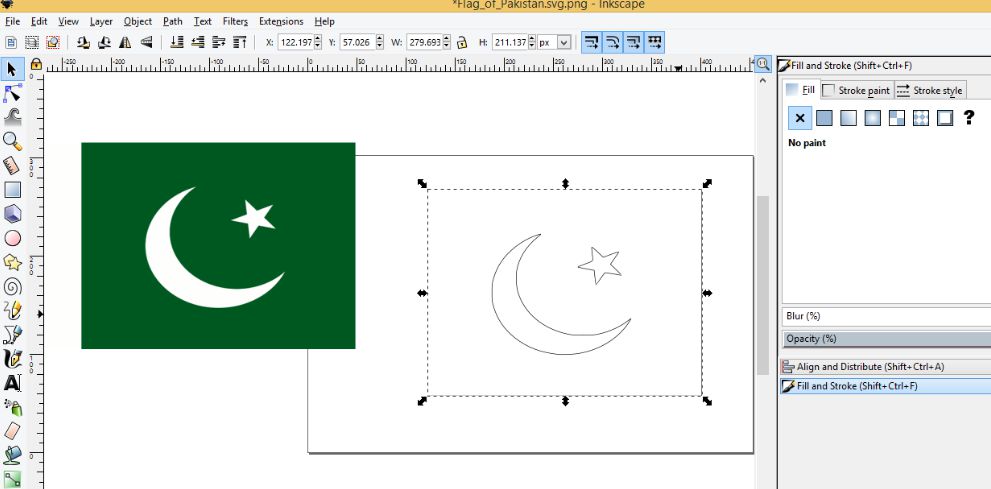Toggle scale stroke width with object

click(592, 42)
